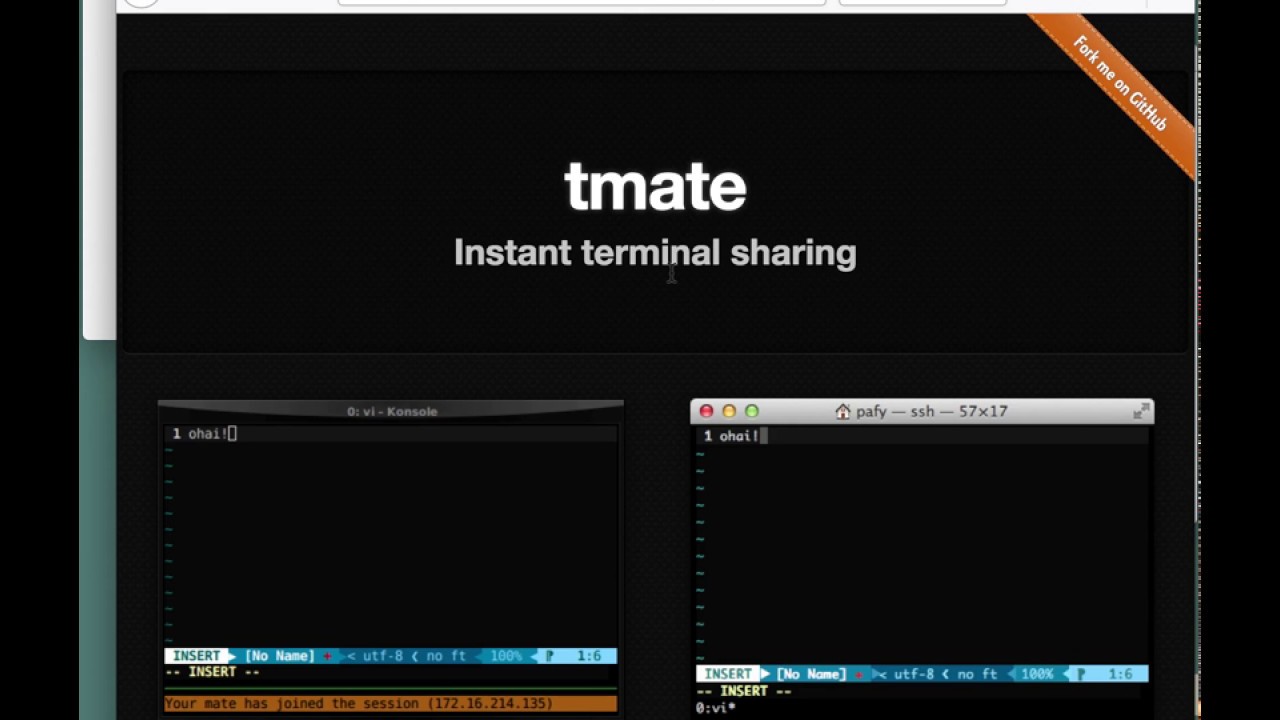
Task: Click the pafy — ssh — 57×17 title
Action: click(x=931, y=411)
